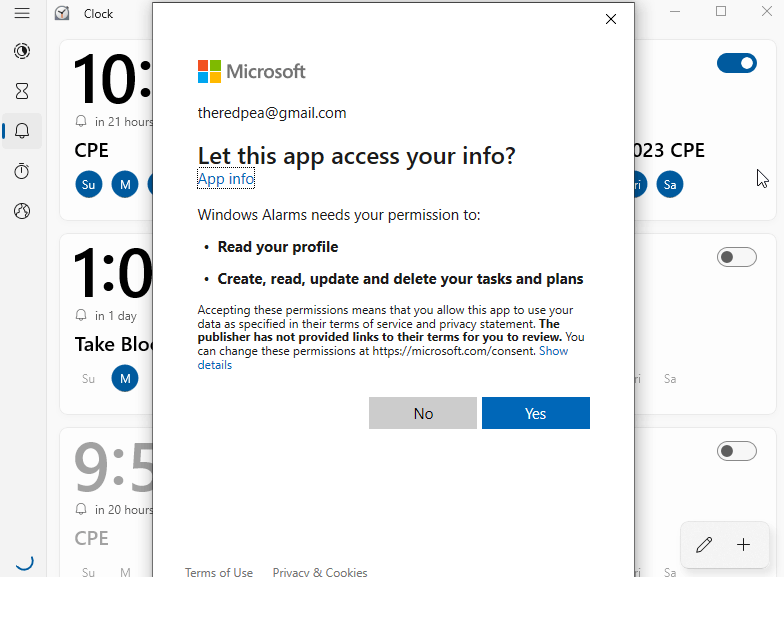
Task: Click 'Let this app access your info?' heading
Action: click(356, 156)
